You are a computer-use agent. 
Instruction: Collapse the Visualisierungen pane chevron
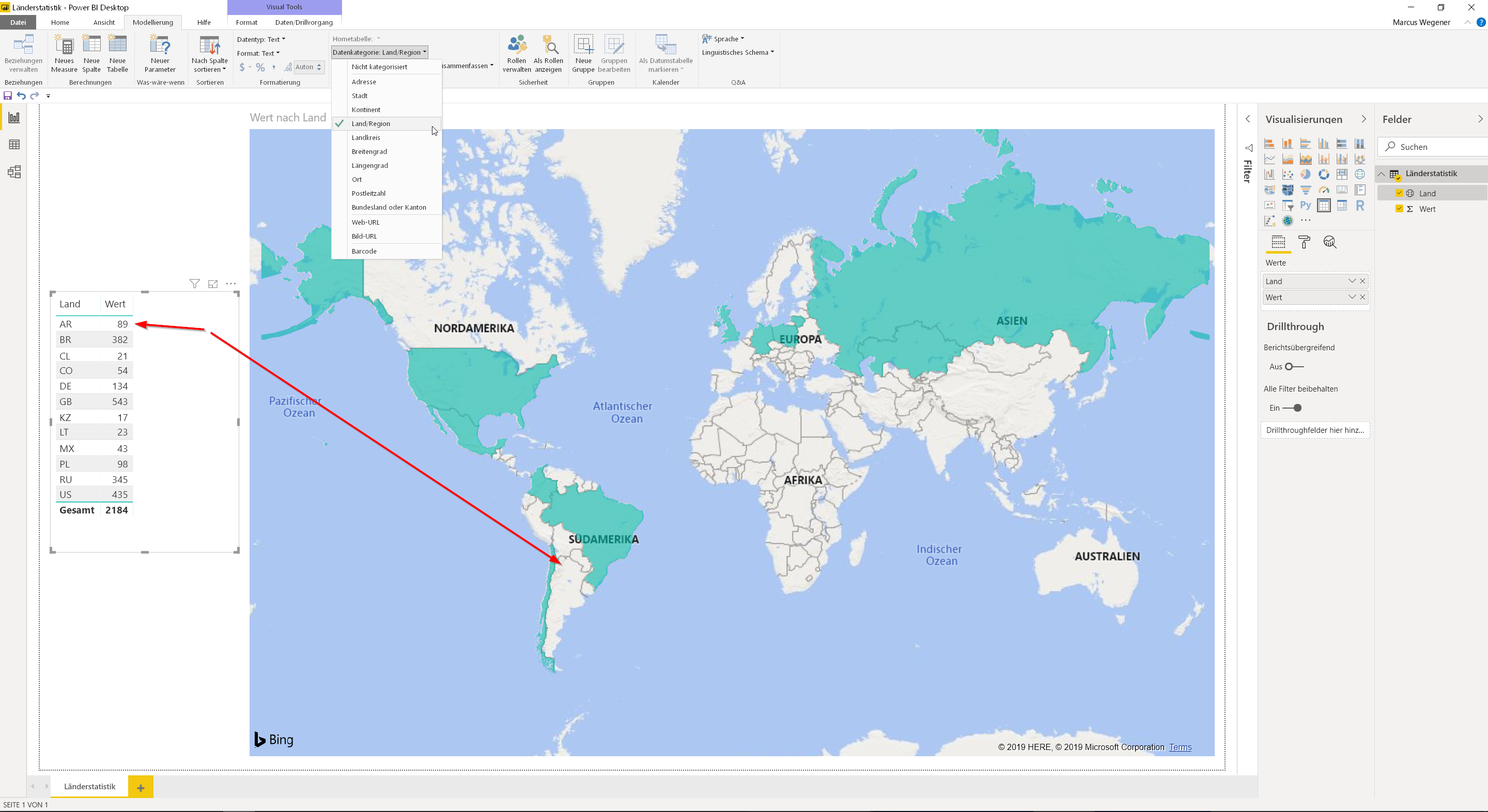(1364, 119)
